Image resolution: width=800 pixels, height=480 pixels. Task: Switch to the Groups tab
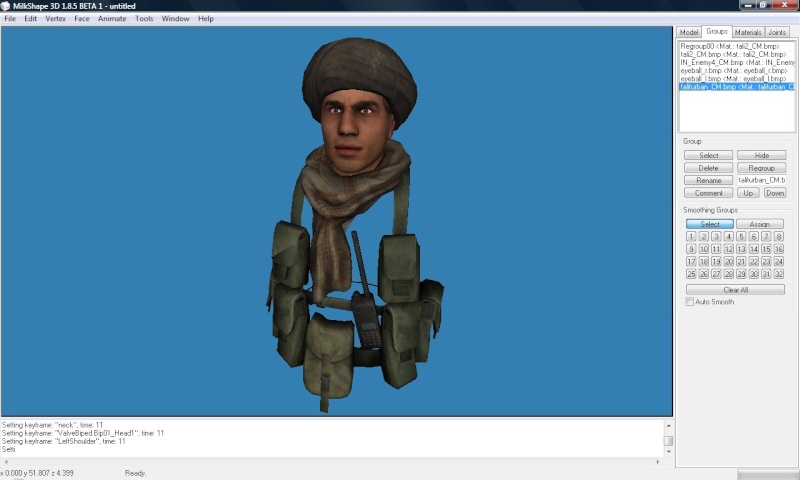[x=717, y=31]
